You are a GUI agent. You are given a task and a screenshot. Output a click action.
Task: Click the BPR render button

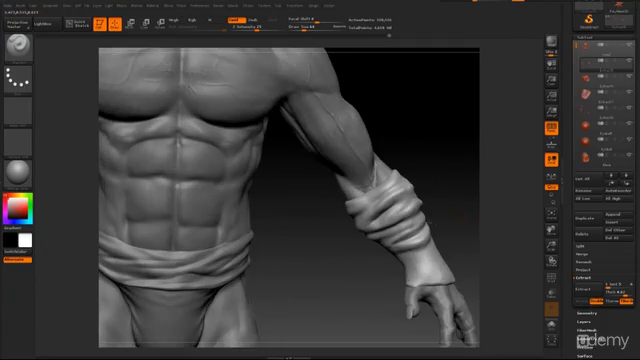pyautogui.click(x=551, y=42)
